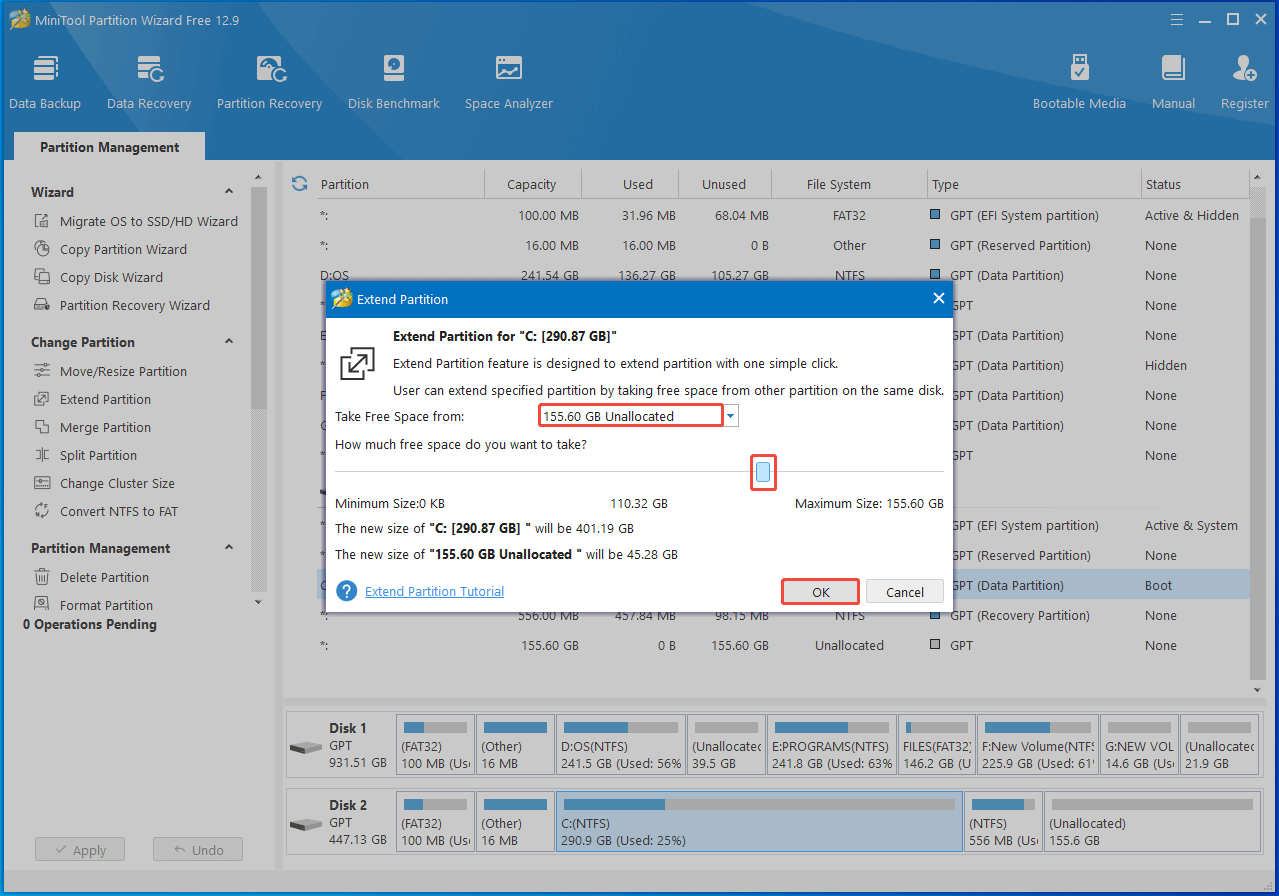Switch to Partition Management tab
Screen dimensions: 1279x896
tap(110, 147)
